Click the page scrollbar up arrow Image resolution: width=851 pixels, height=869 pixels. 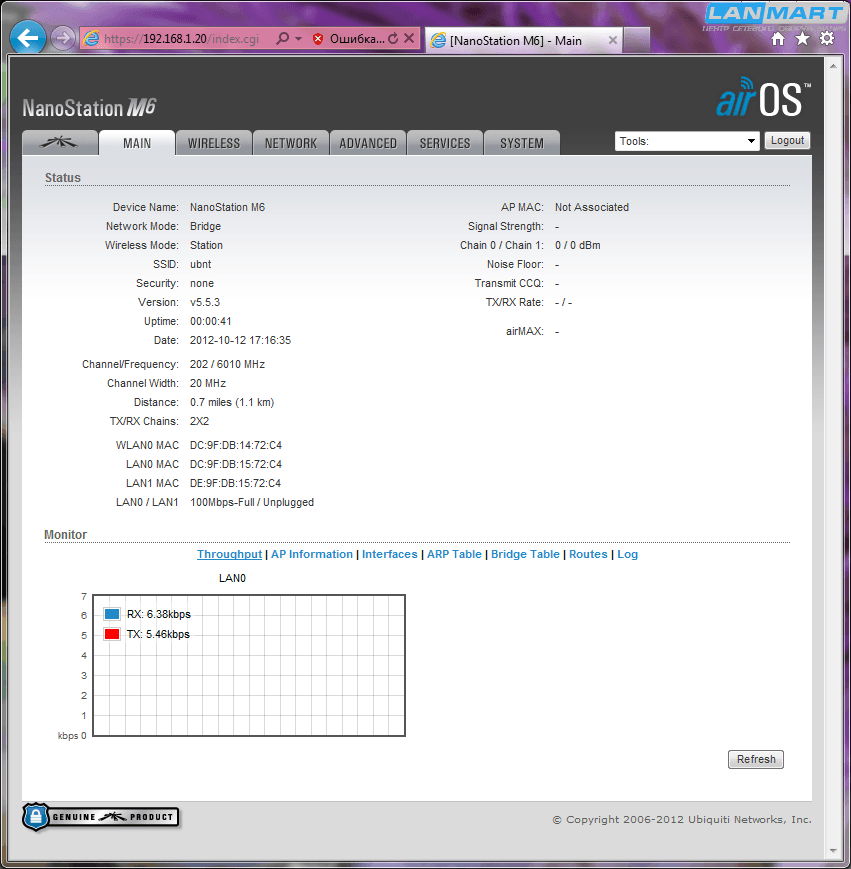[x=833, y=66]
